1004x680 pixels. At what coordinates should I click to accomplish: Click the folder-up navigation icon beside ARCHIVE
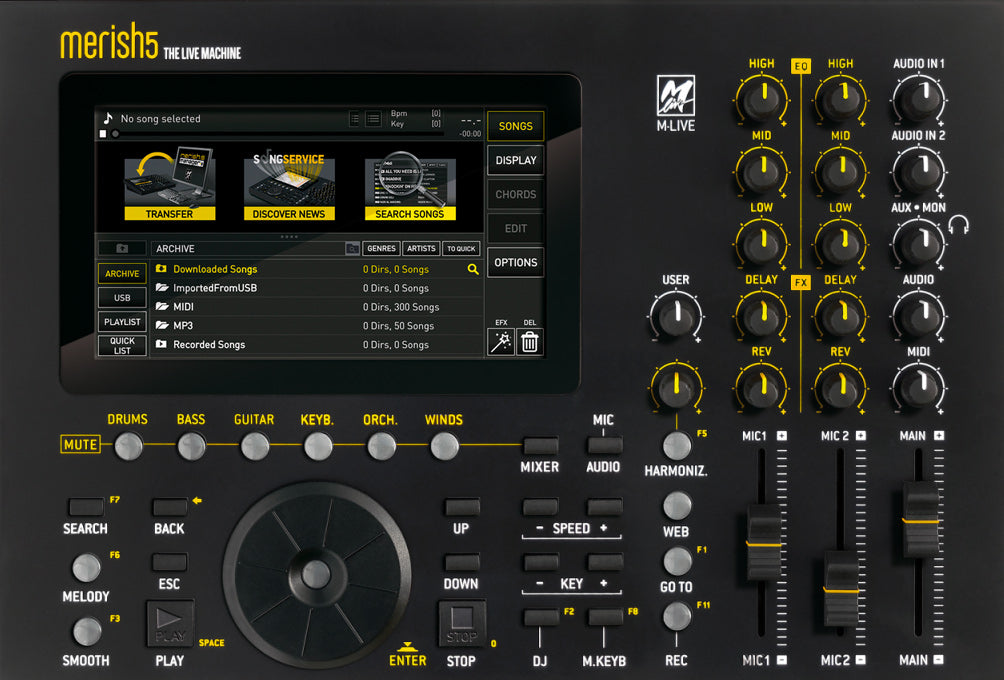click(121, 248)
